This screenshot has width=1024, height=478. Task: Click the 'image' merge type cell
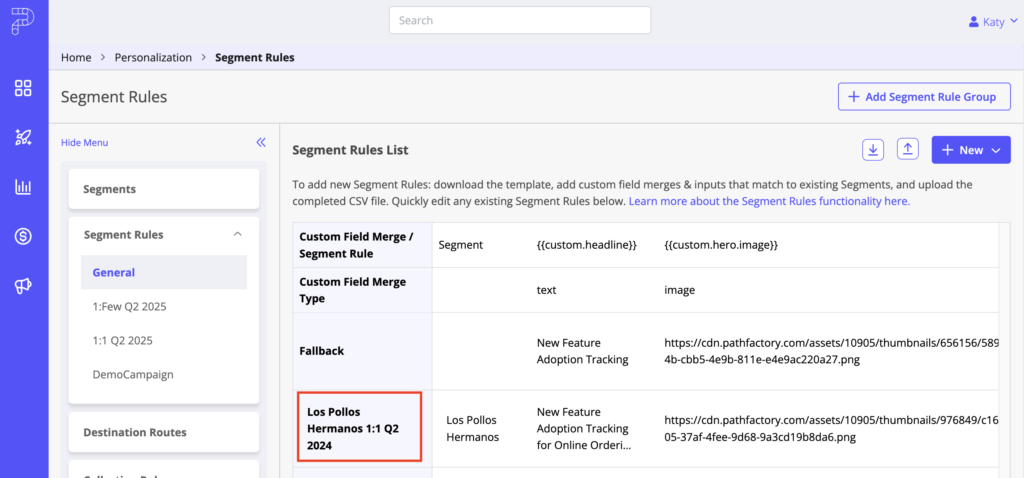[x=679, y=290]
